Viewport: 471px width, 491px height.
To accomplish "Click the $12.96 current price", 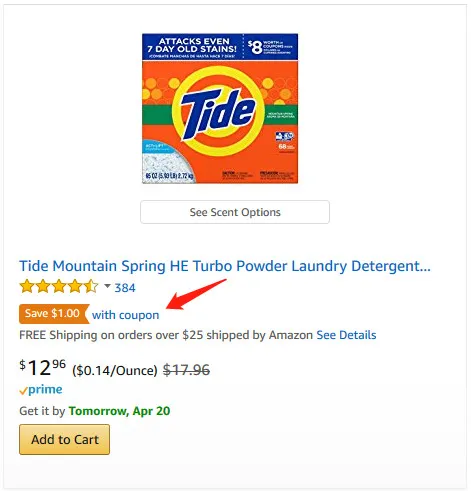I will click(x=42, y=368).
